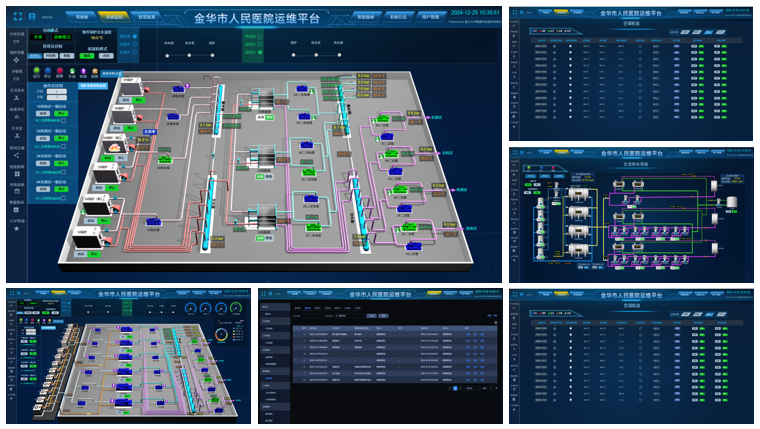760x429 pixels.
Task: Switch to the 智慧能源 tab
Action: (x=147, y=16)
